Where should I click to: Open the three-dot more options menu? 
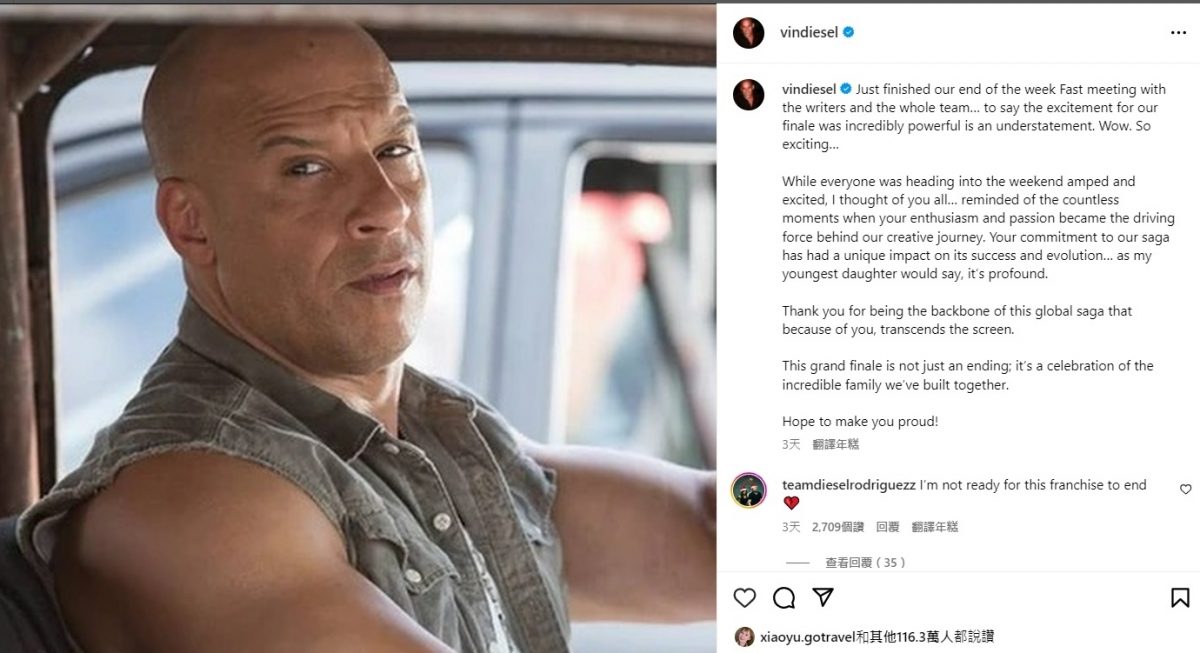point(1179,32)
